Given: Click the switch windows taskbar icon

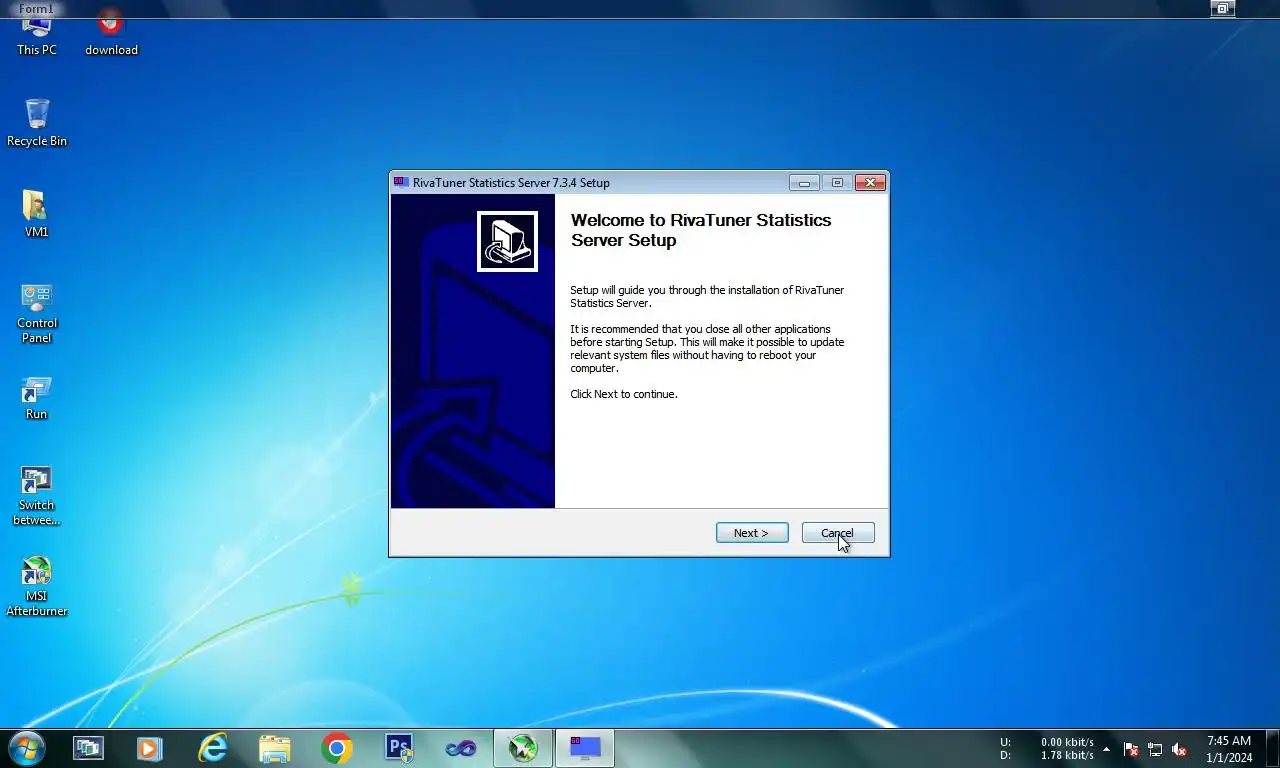Looking at the screenshot, I should (88, 748).
